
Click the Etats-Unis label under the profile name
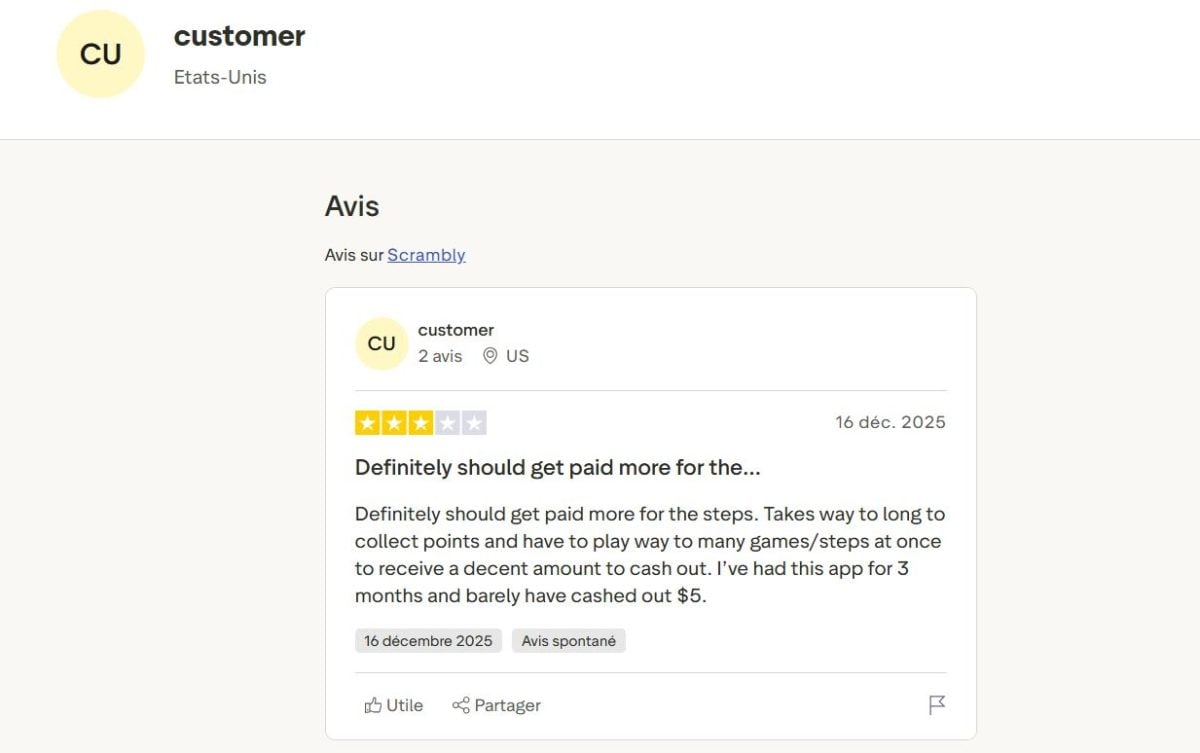coord(222,77)
